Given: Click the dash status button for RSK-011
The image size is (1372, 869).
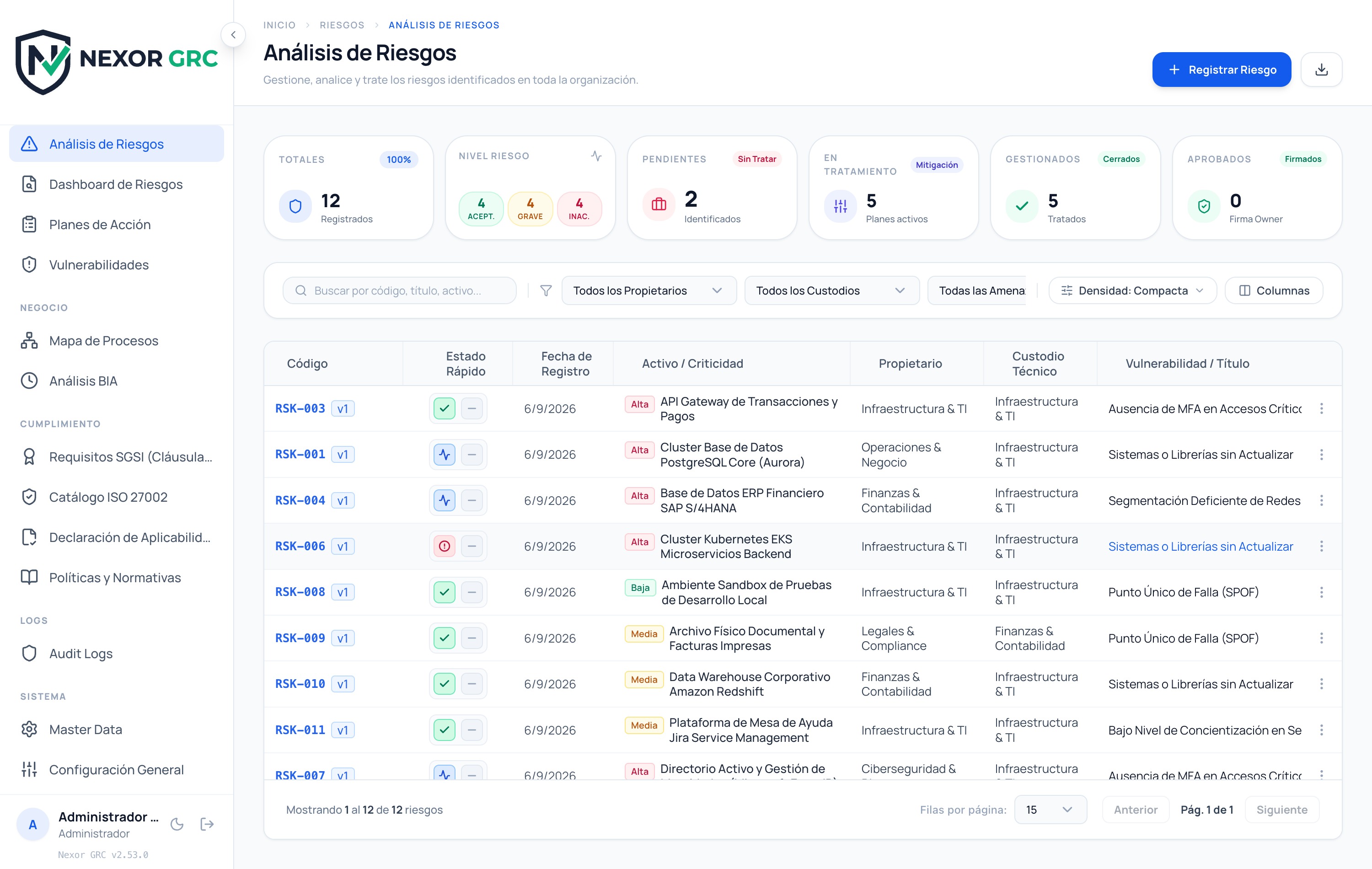Looking at the screenshot, I should (x=472, y=730).
